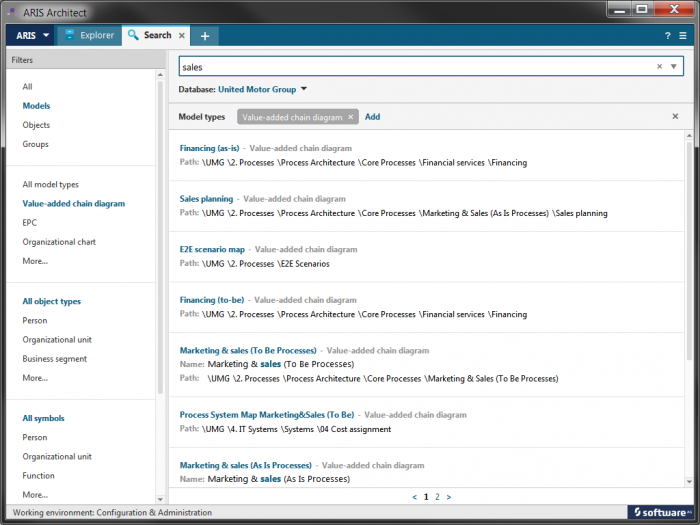Choose Organizational chart model type filter

[59, 242]
